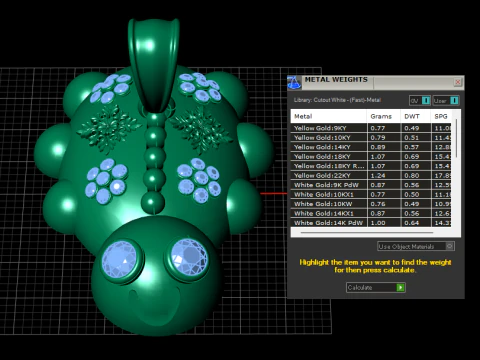Click the 1.24 grams value for 22KY
This screenshot has width=480, height=360.
pos(378,175)
